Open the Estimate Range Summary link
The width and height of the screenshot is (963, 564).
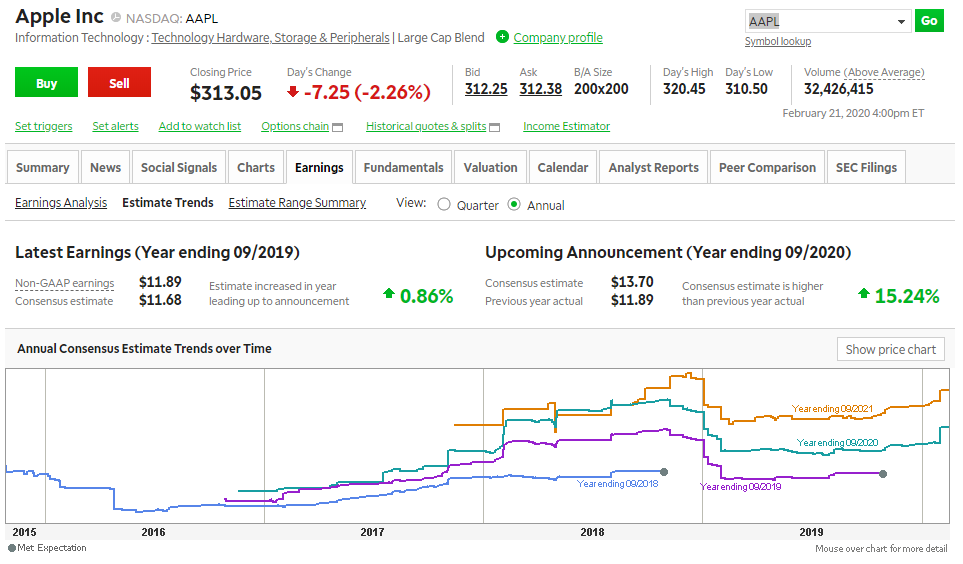[x=297, y=203]
